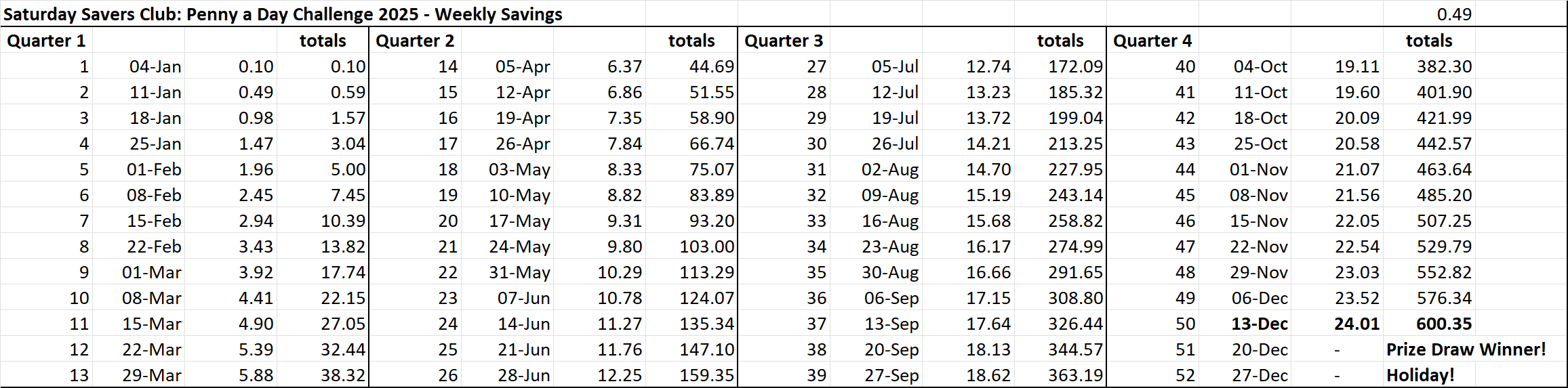Viewport: 1568px width, 388px height.
Task: Click the Quarter 3 header cell
Action: coord(784,41)
